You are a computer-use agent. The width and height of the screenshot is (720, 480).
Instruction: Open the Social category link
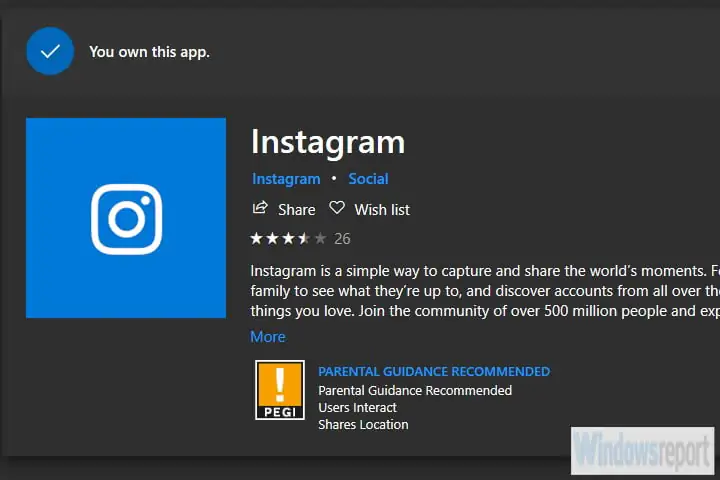368,179
